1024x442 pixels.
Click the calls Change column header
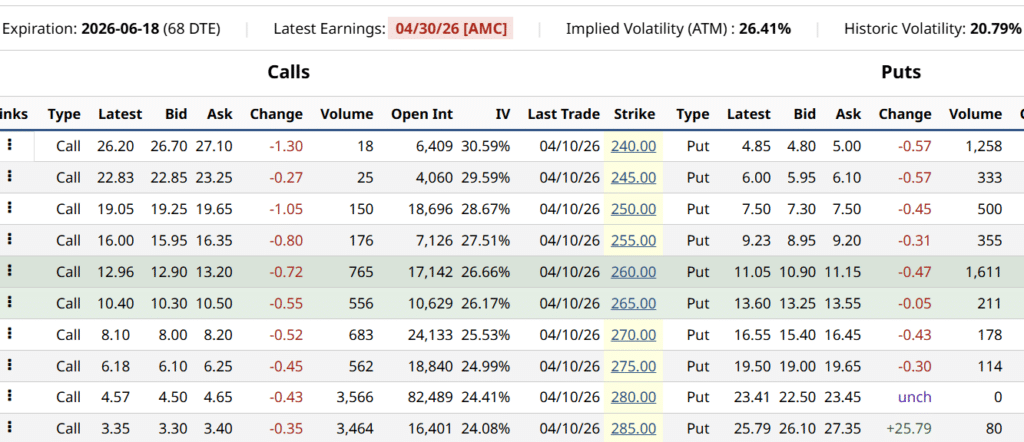pos(276,114)
